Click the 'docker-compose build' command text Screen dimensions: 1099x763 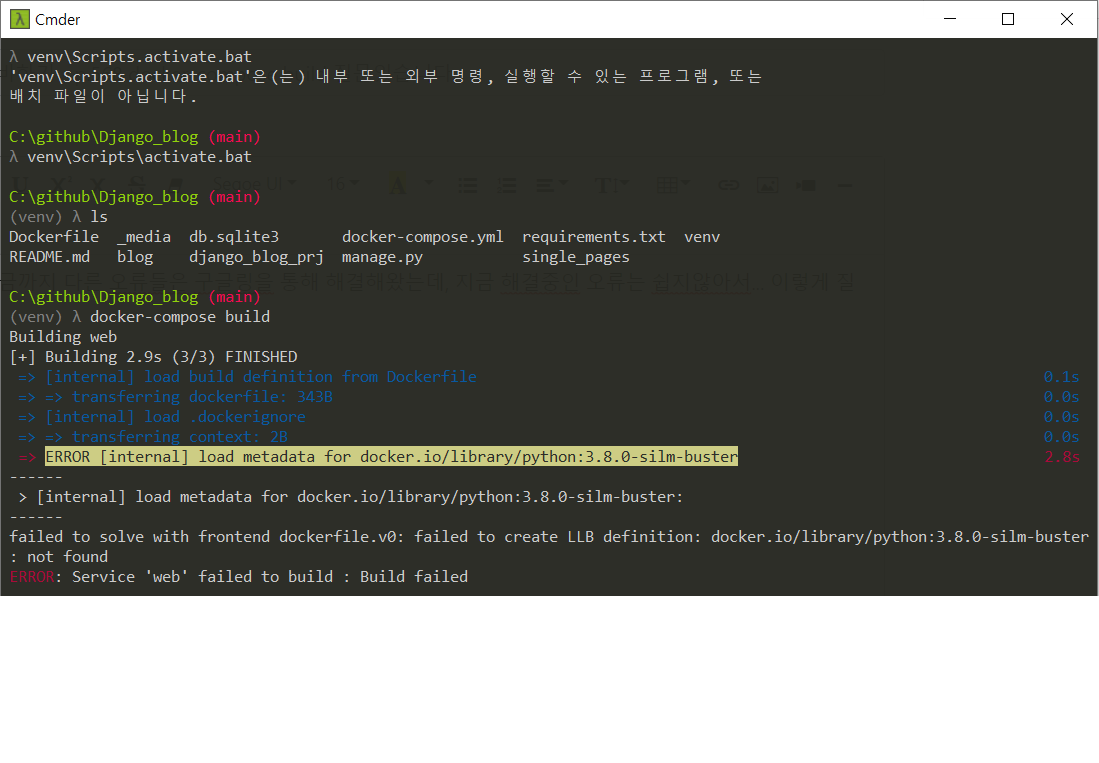[180, 317]
